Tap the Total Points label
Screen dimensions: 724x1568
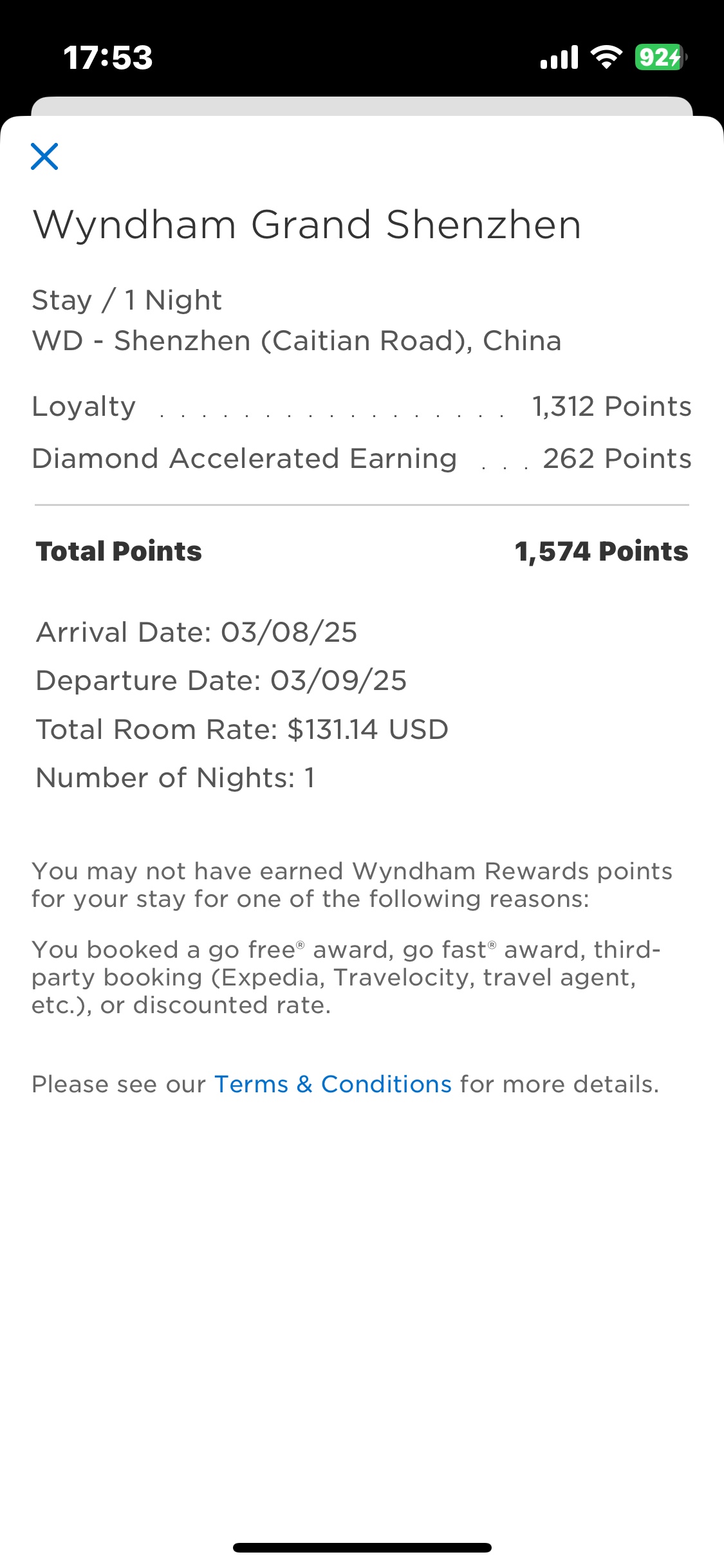coord(119,552)
